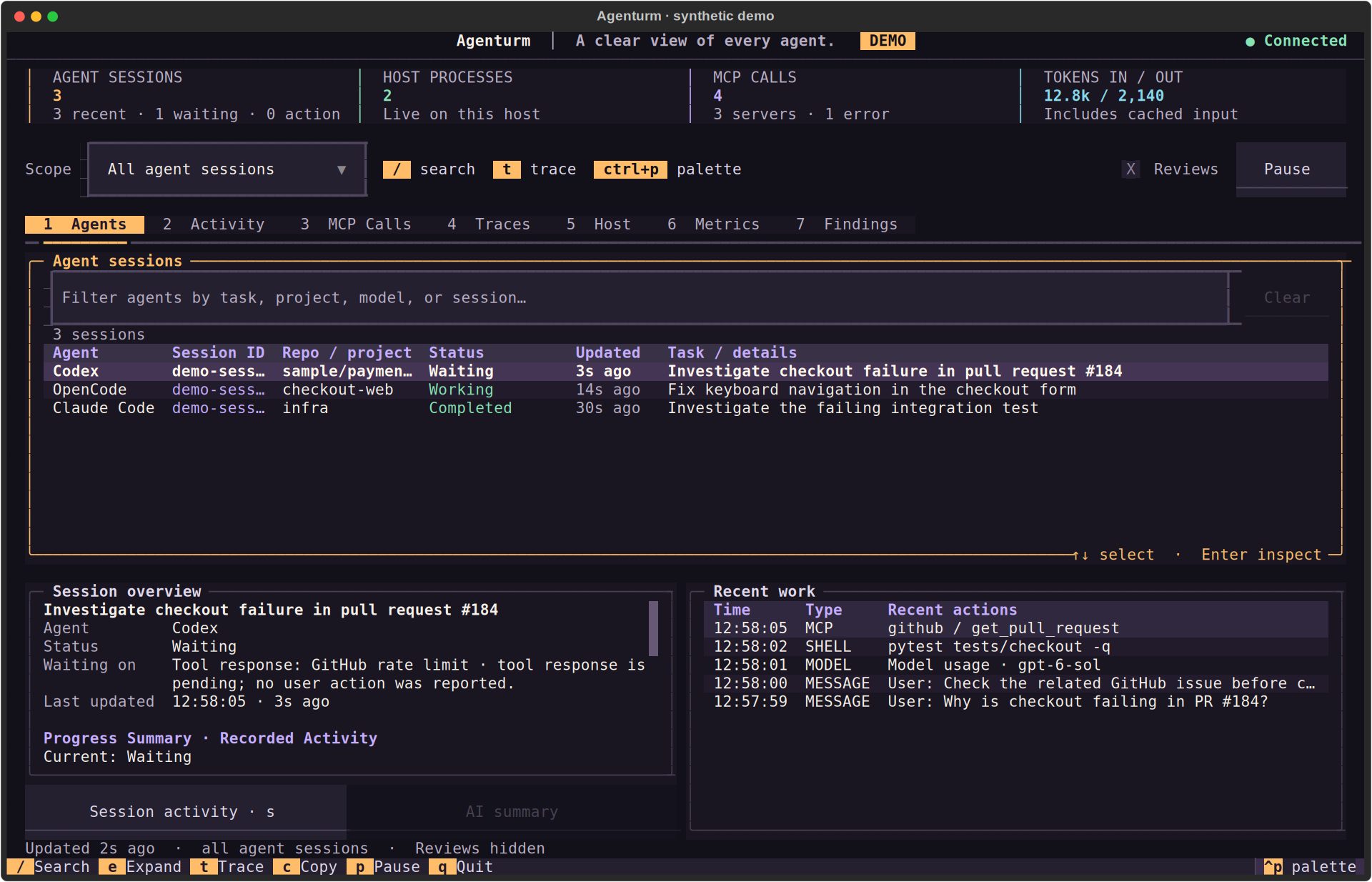Click the 't' trace shortcut key
The image size is (1372, 882).
pos(507,169)
